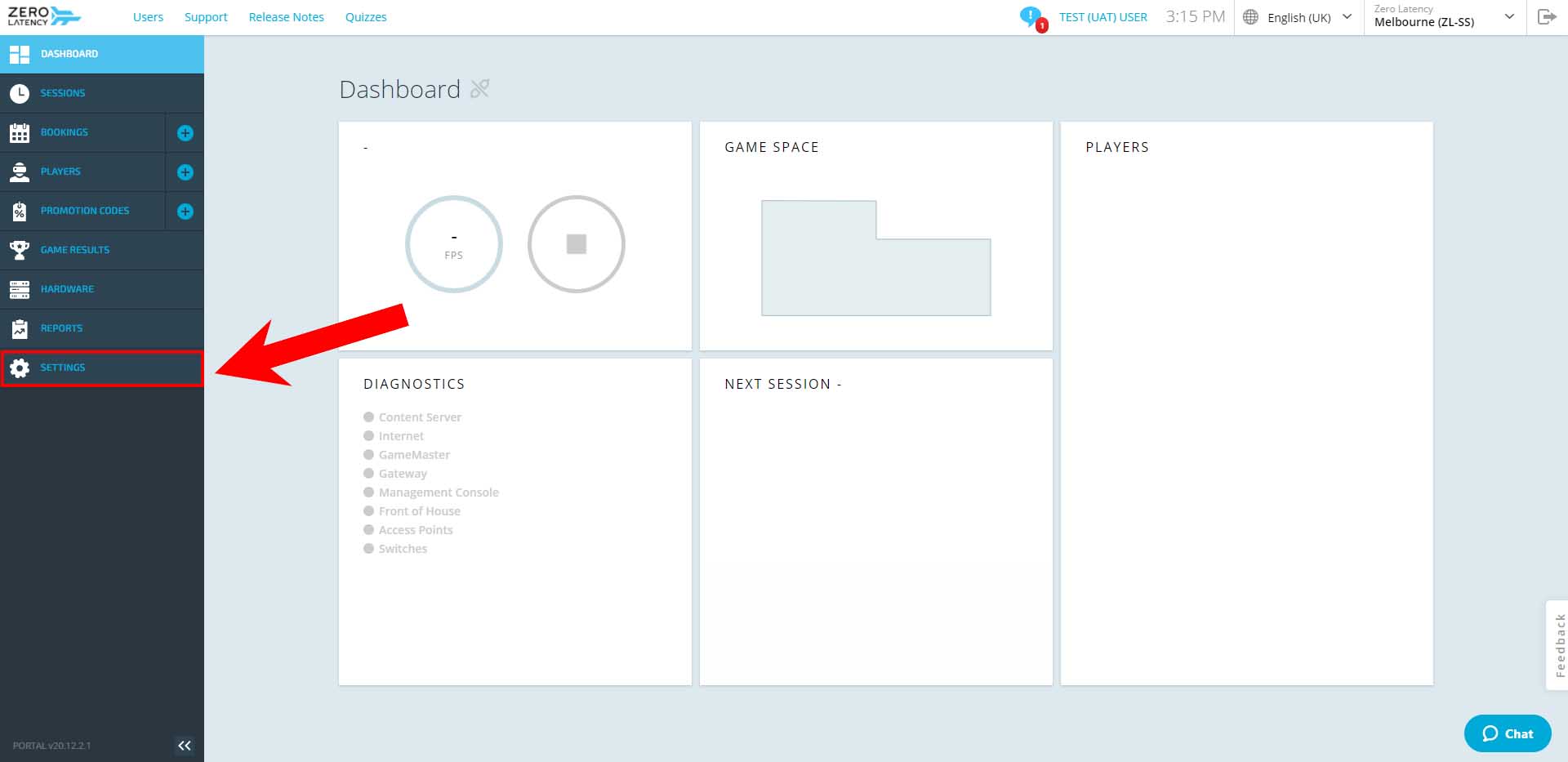Click the Zero Latency logo
The image size is (1568, 762).
(44, 16)
